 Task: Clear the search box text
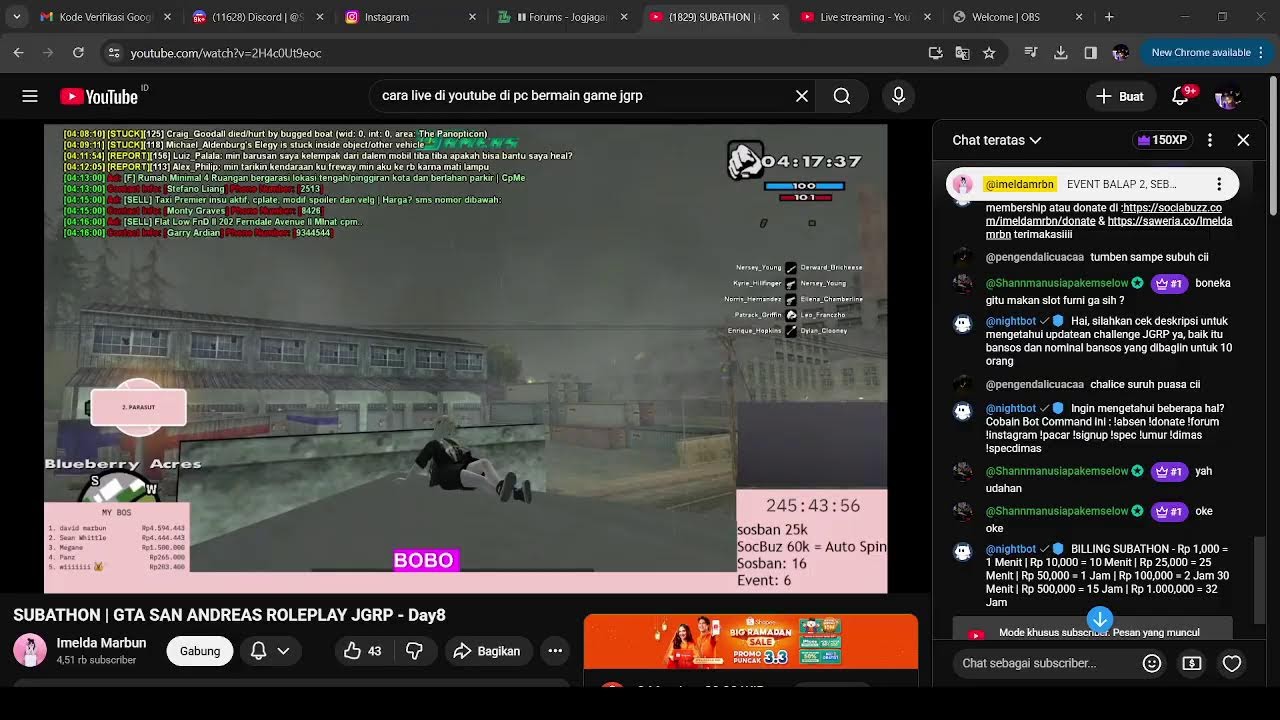pos(801,96)
